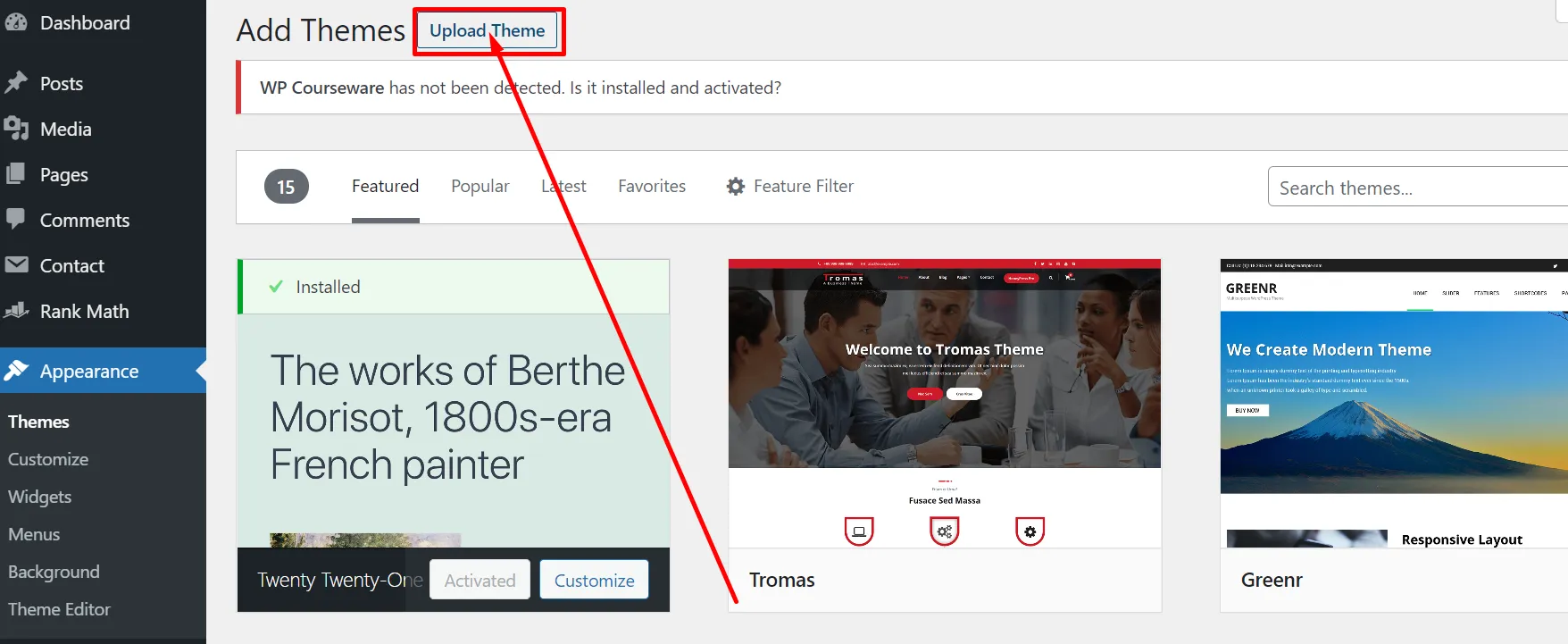This screenshot has width=1568, height=644.
Task: Click the Tromas theme name
Action: 781,580
